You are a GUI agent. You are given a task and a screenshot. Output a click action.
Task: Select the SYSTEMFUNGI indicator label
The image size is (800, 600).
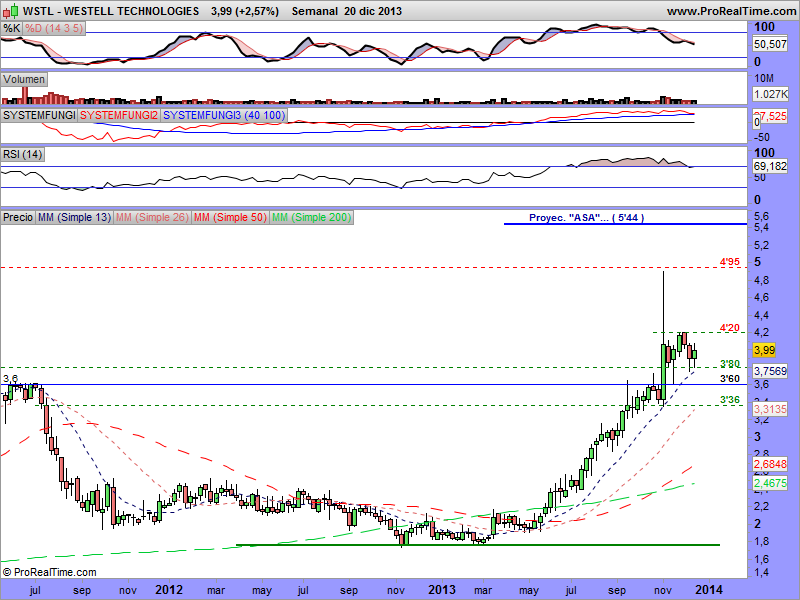[x=39, y=115]
